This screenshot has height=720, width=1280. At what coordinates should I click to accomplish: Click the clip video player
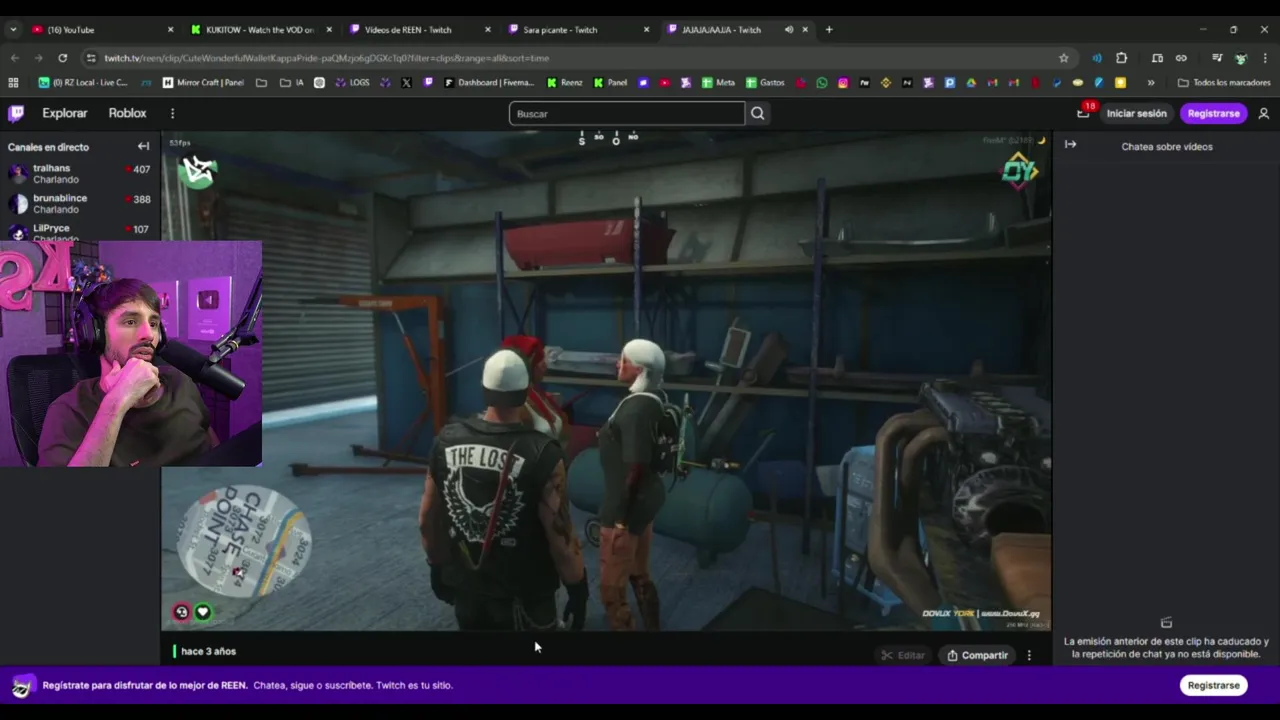(x=606, y=382)
